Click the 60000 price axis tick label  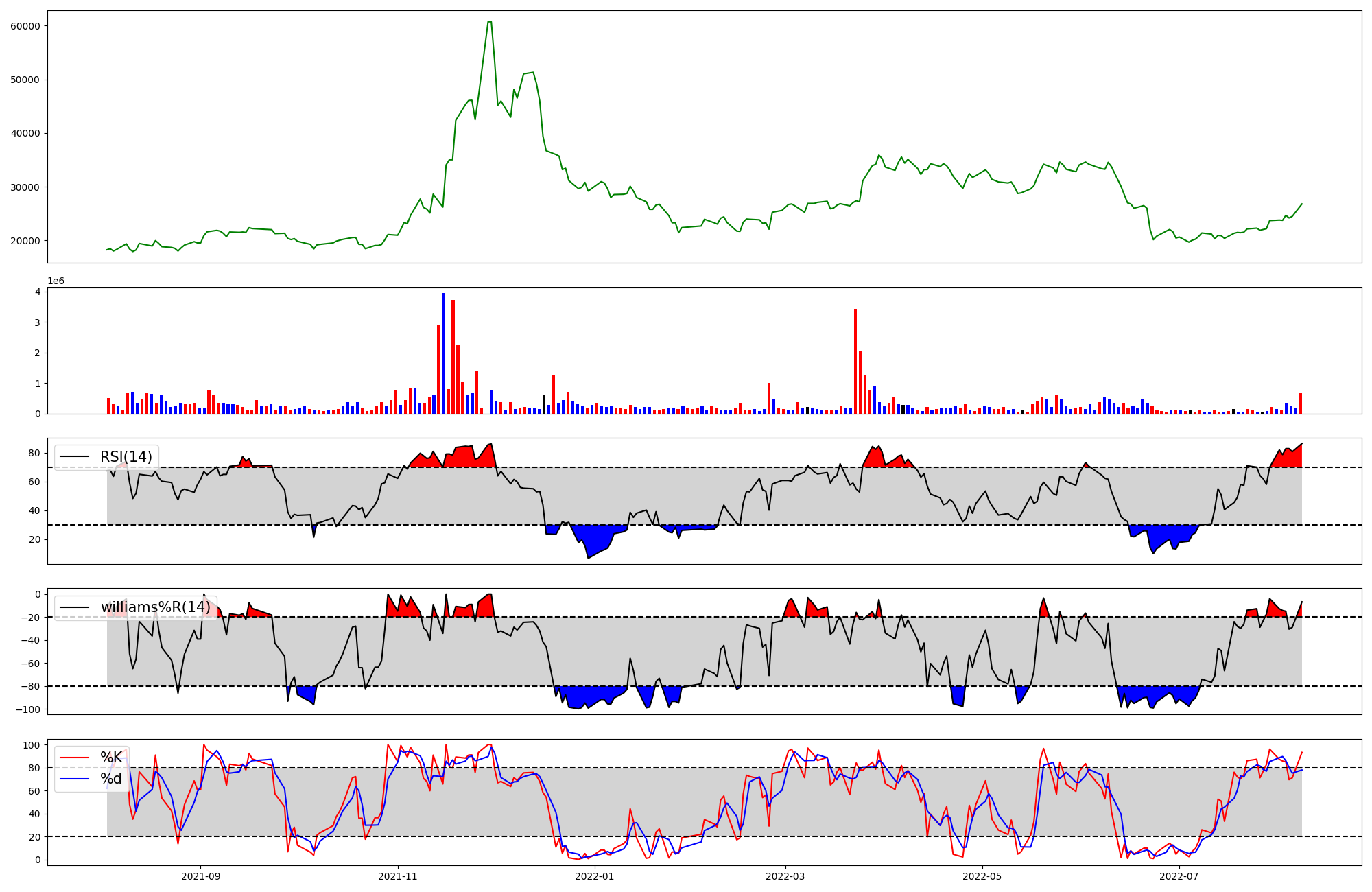pyautogui.click(x=25, y=26)
